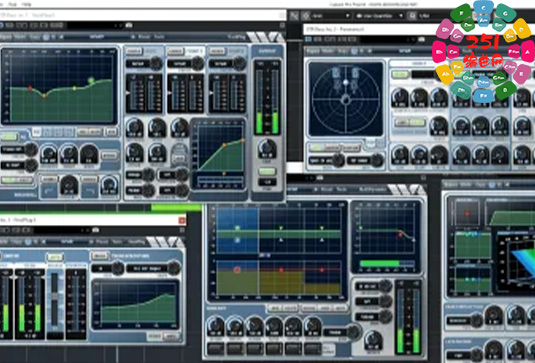Viewport: 535px width, 363px height.
Task: Click the camera icon in Panorama window header
Action: (x=421, y=40)
